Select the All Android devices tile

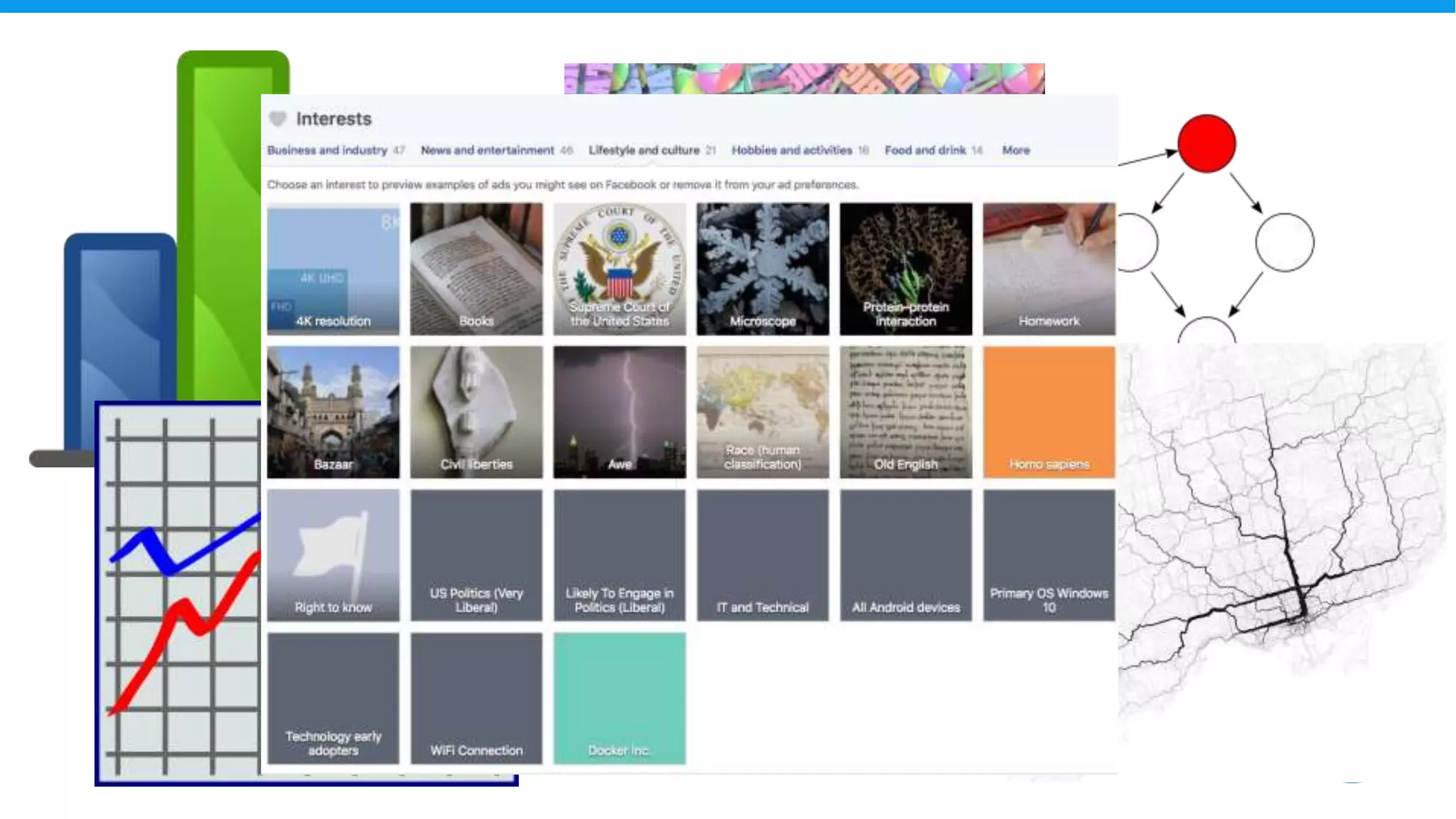(906, 555)
